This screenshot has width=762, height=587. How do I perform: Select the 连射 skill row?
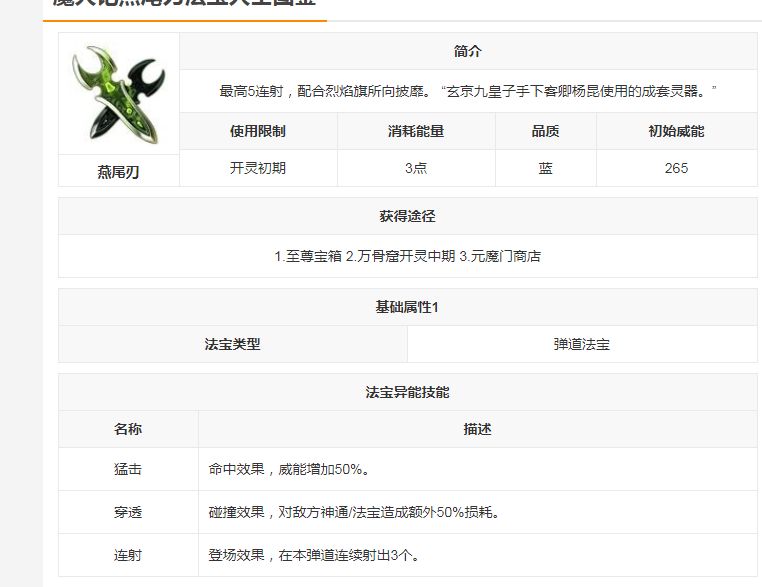pyautogui.click(x=408, y=555)
